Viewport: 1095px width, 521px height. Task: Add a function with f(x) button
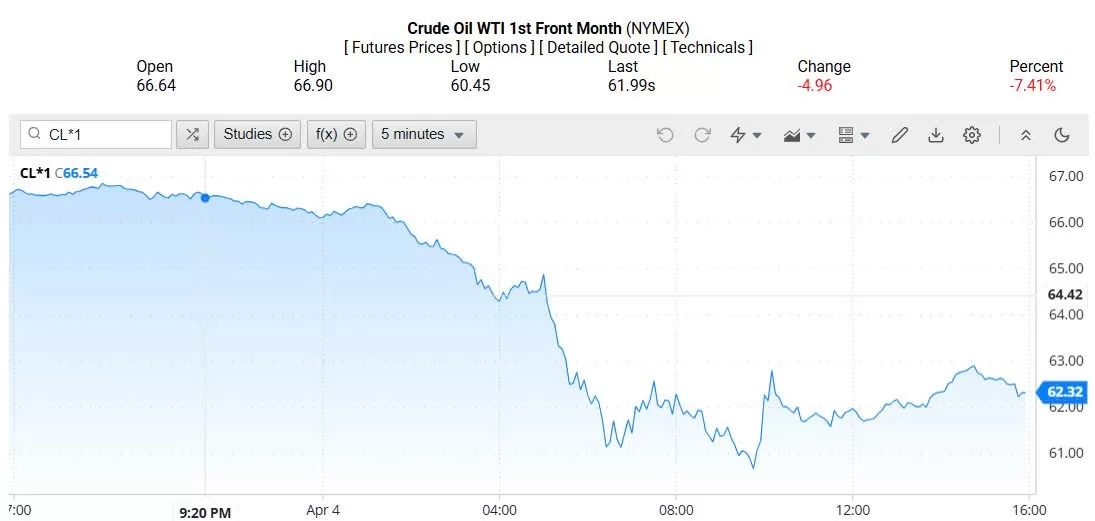click(x=336, y=134)
